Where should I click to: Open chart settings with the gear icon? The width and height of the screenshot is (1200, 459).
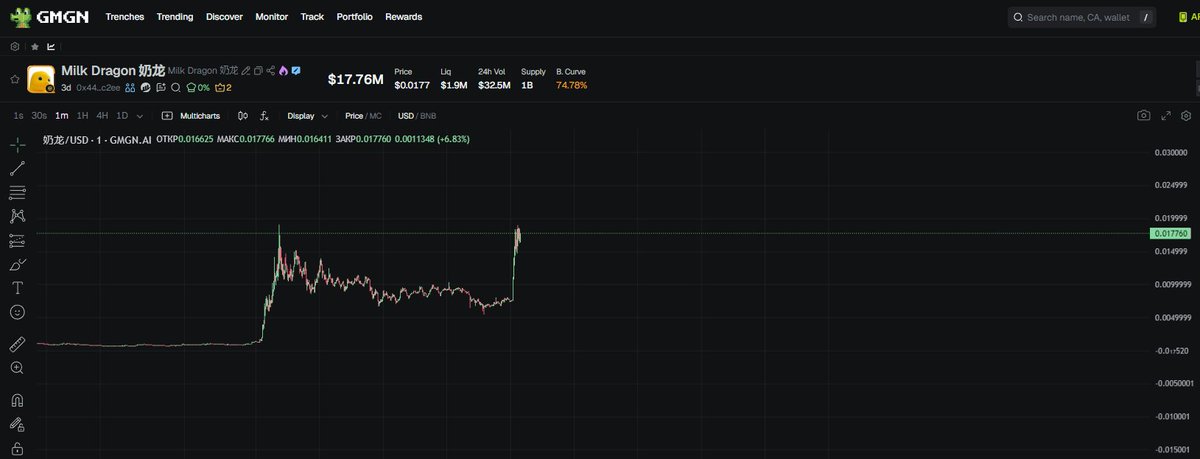click(x=1187, y=116)
